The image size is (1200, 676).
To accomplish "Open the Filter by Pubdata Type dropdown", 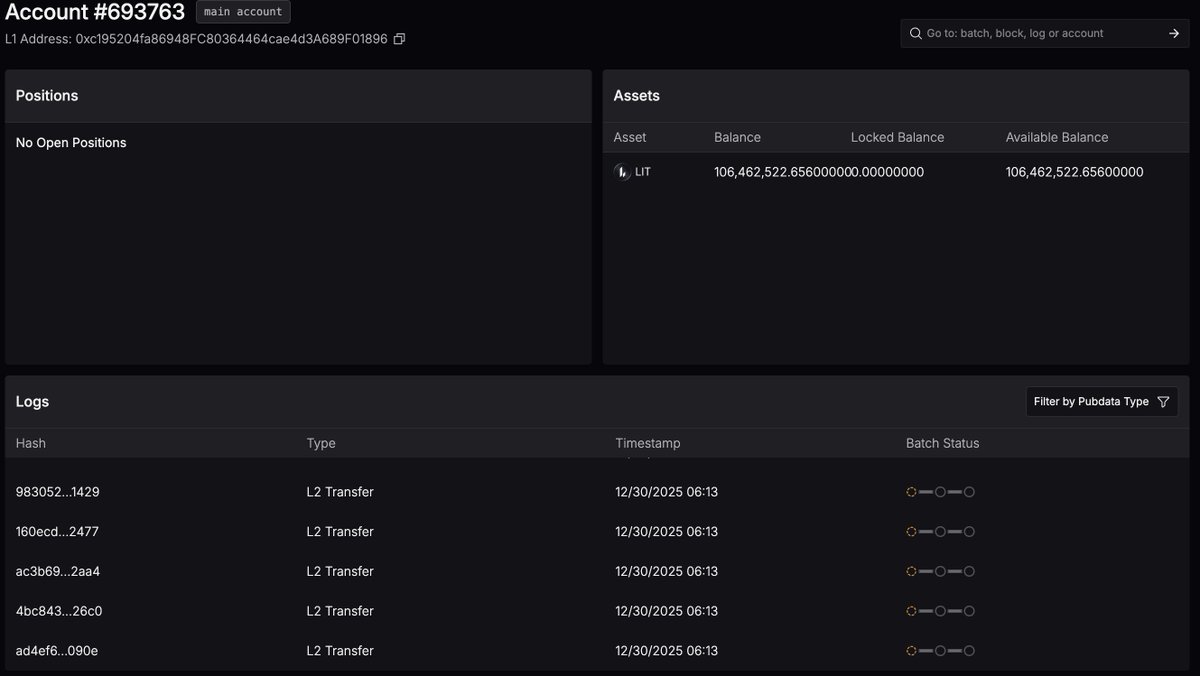I will [x=1102, y=401].
